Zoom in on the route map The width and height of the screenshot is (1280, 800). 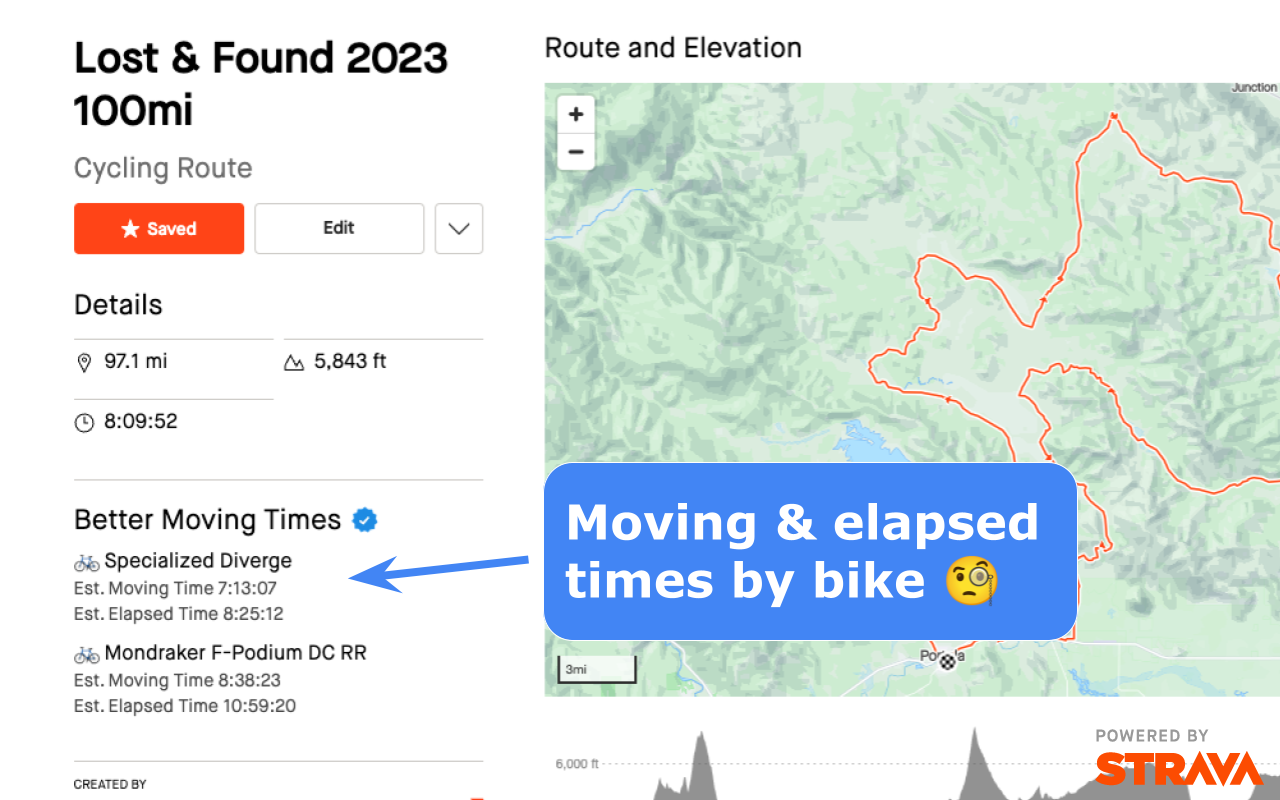(576, 115)
